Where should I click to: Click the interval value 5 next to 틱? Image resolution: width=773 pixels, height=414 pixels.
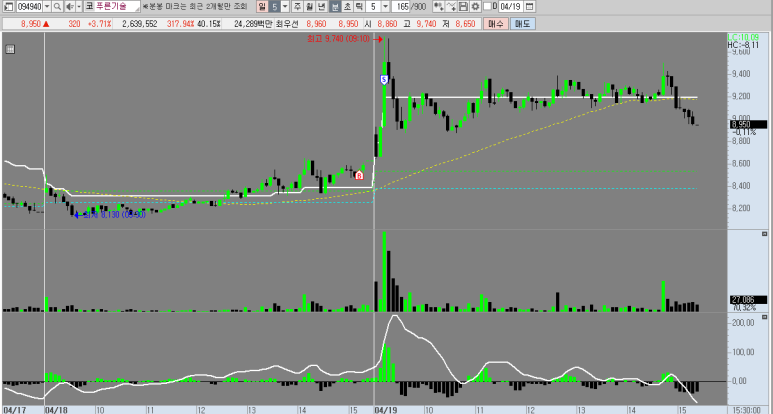pyautogui.click(x=373, y=6)
